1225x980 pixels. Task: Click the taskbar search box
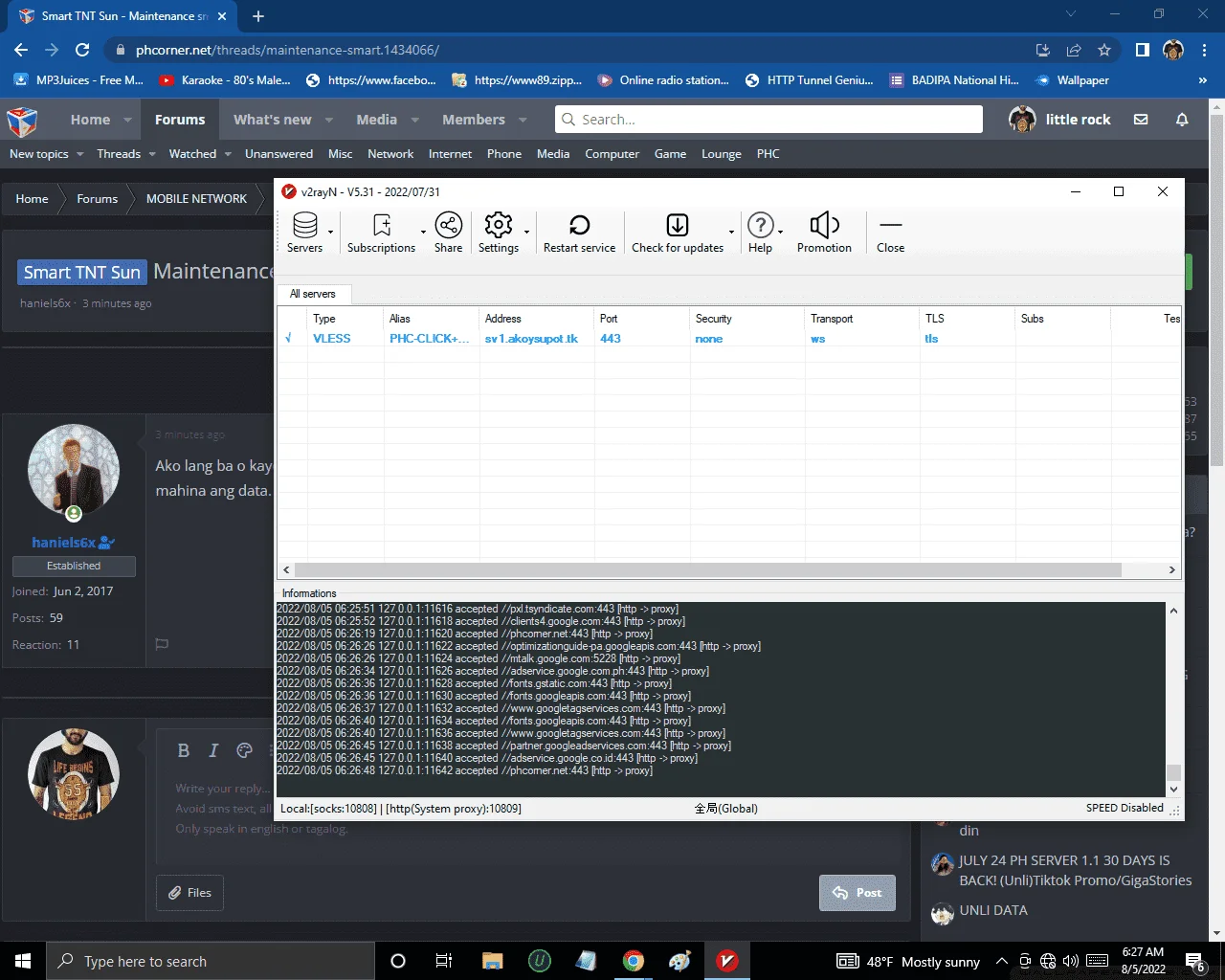(211, 961)
